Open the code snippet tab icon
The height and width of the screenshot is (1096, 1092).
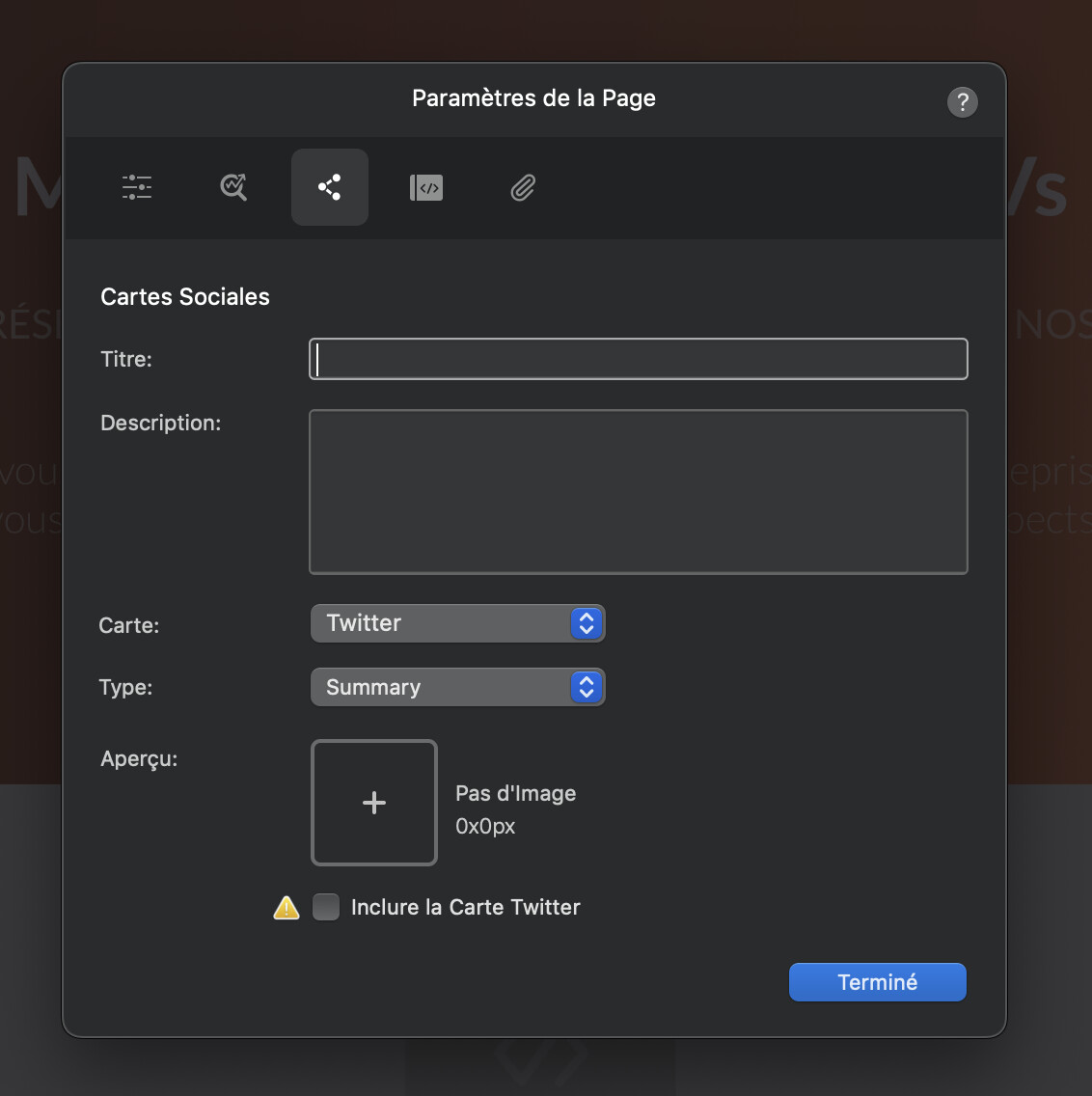tap(426, 187)
